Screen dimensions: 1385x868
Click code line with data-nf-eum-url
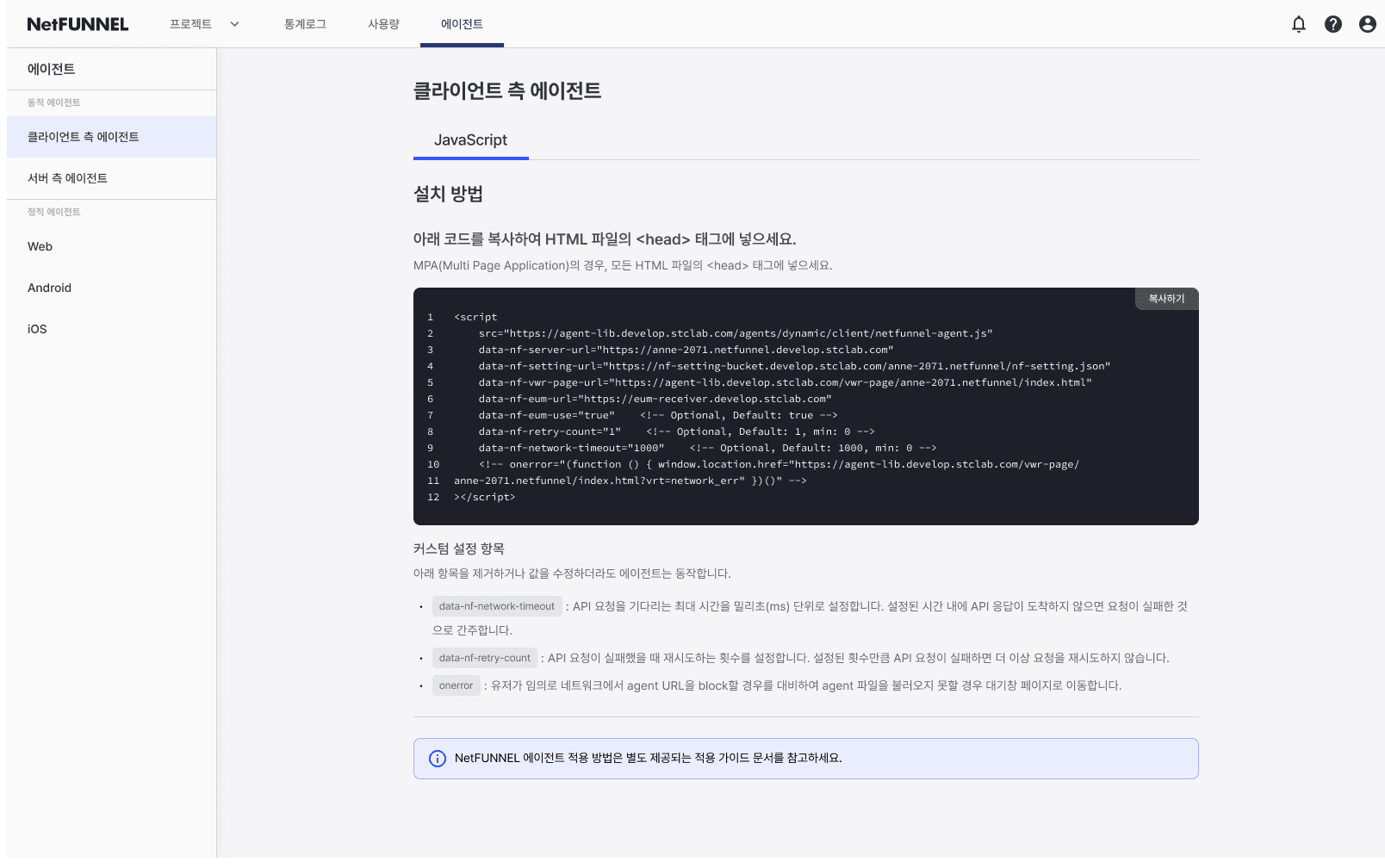point(655,399)
